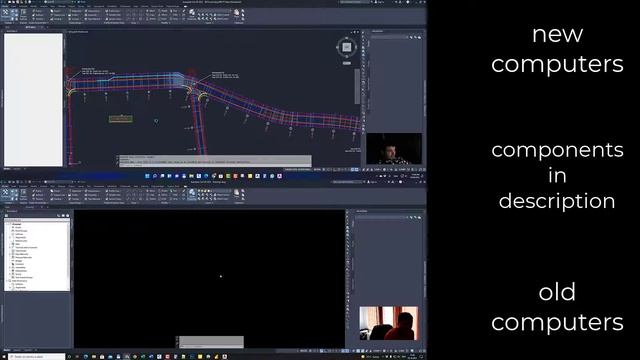Open the layer dropdown in the lower ribbon

click(214, 191)
